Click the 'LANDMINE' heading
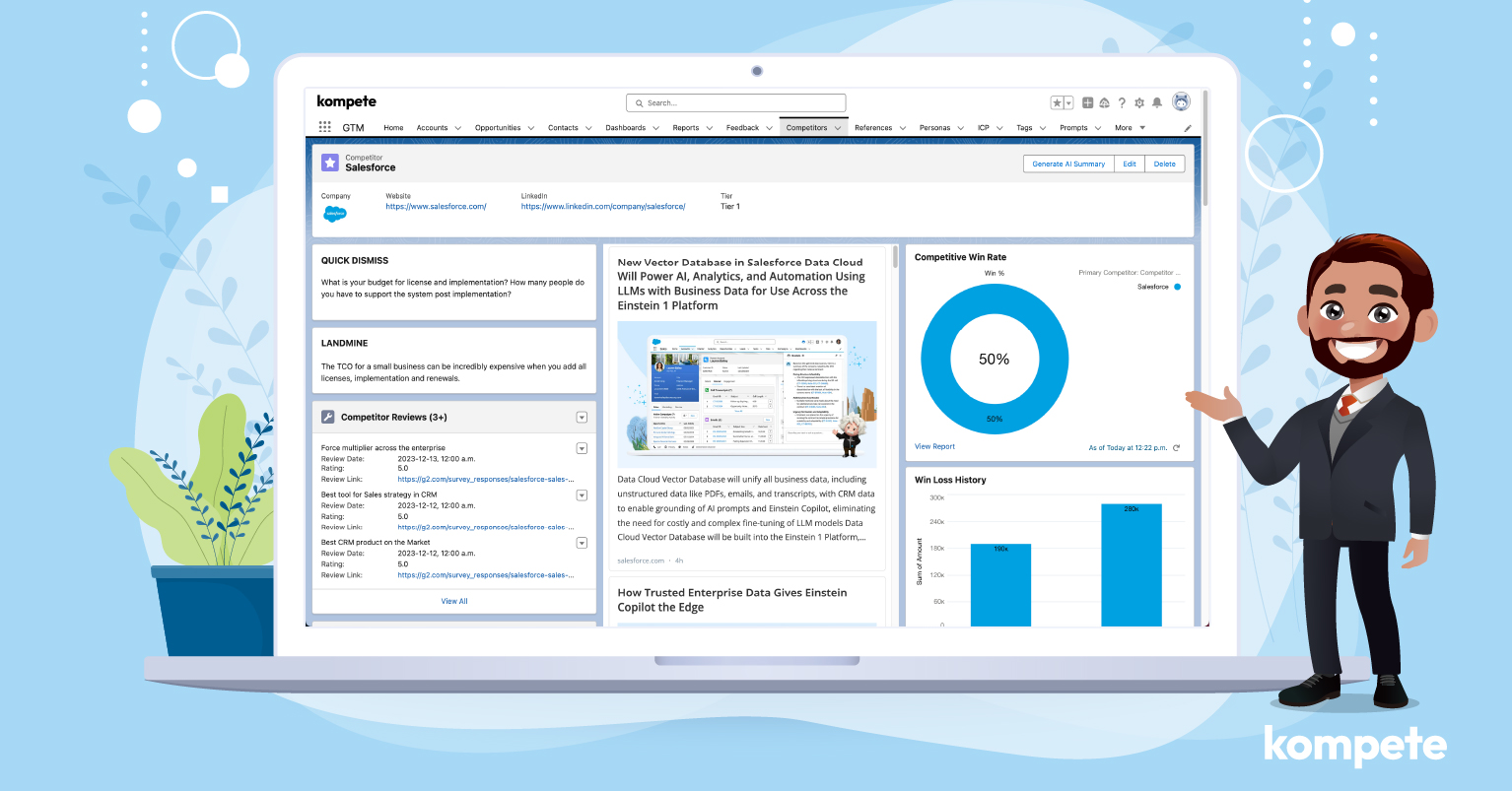This screenshot has width=1512, height=791. 345,344
